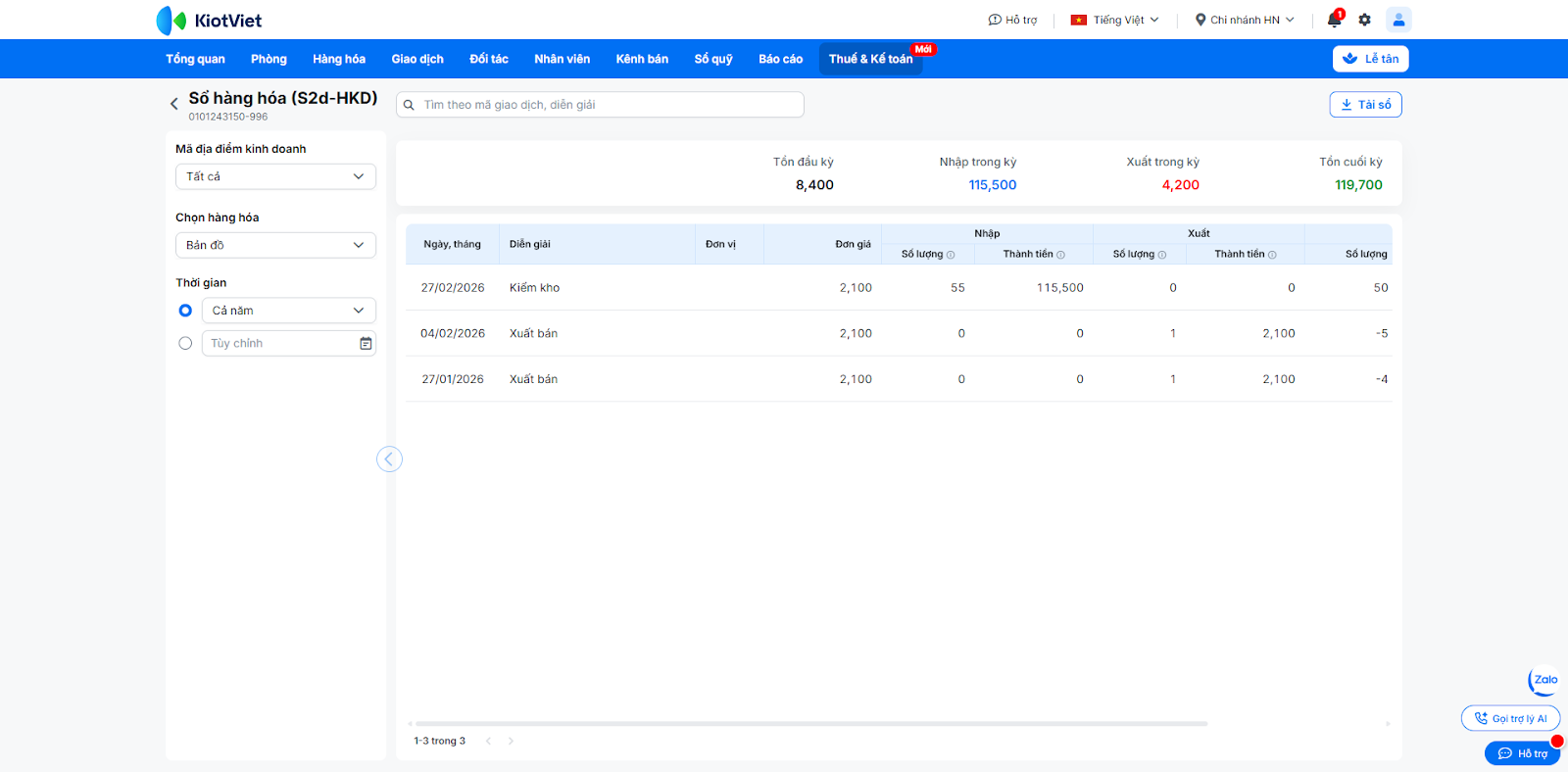Click the Tải sổ download button
The image size is (1568, 772).
tap(1365, 105)
